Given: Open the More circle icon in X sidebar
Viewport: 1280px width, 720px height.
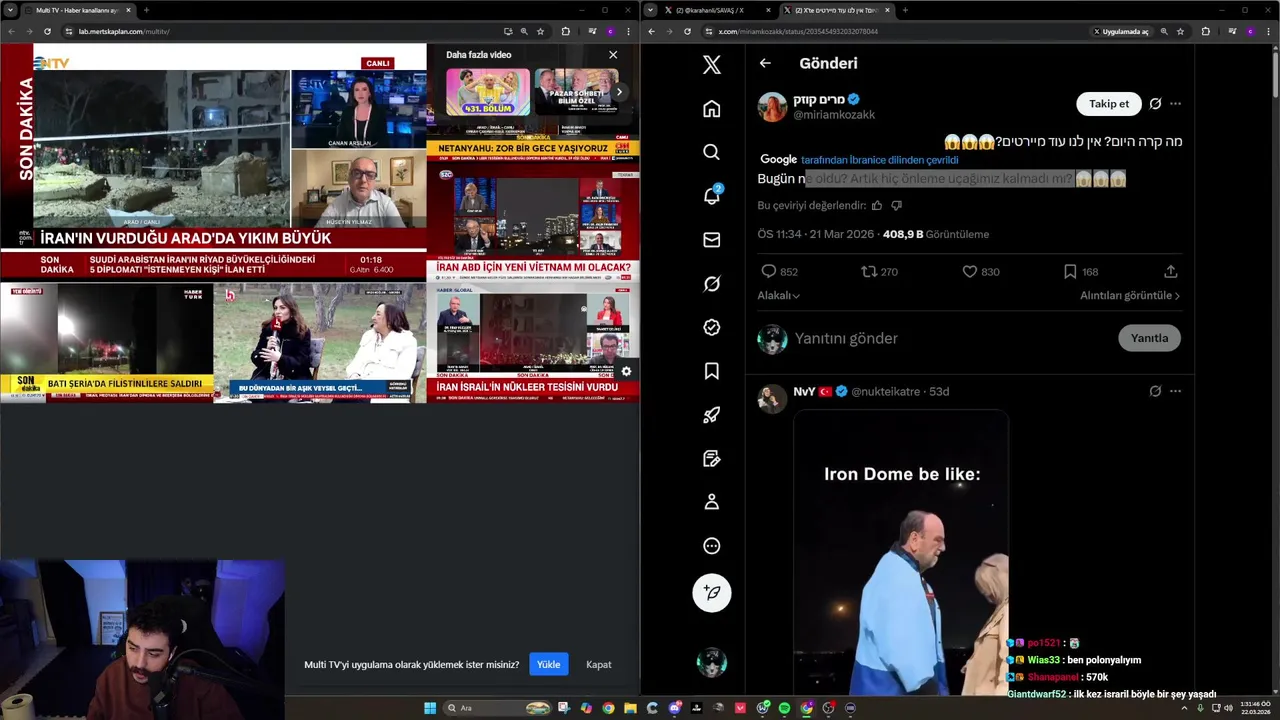Looking at the screenshot, I should point(711,546).
